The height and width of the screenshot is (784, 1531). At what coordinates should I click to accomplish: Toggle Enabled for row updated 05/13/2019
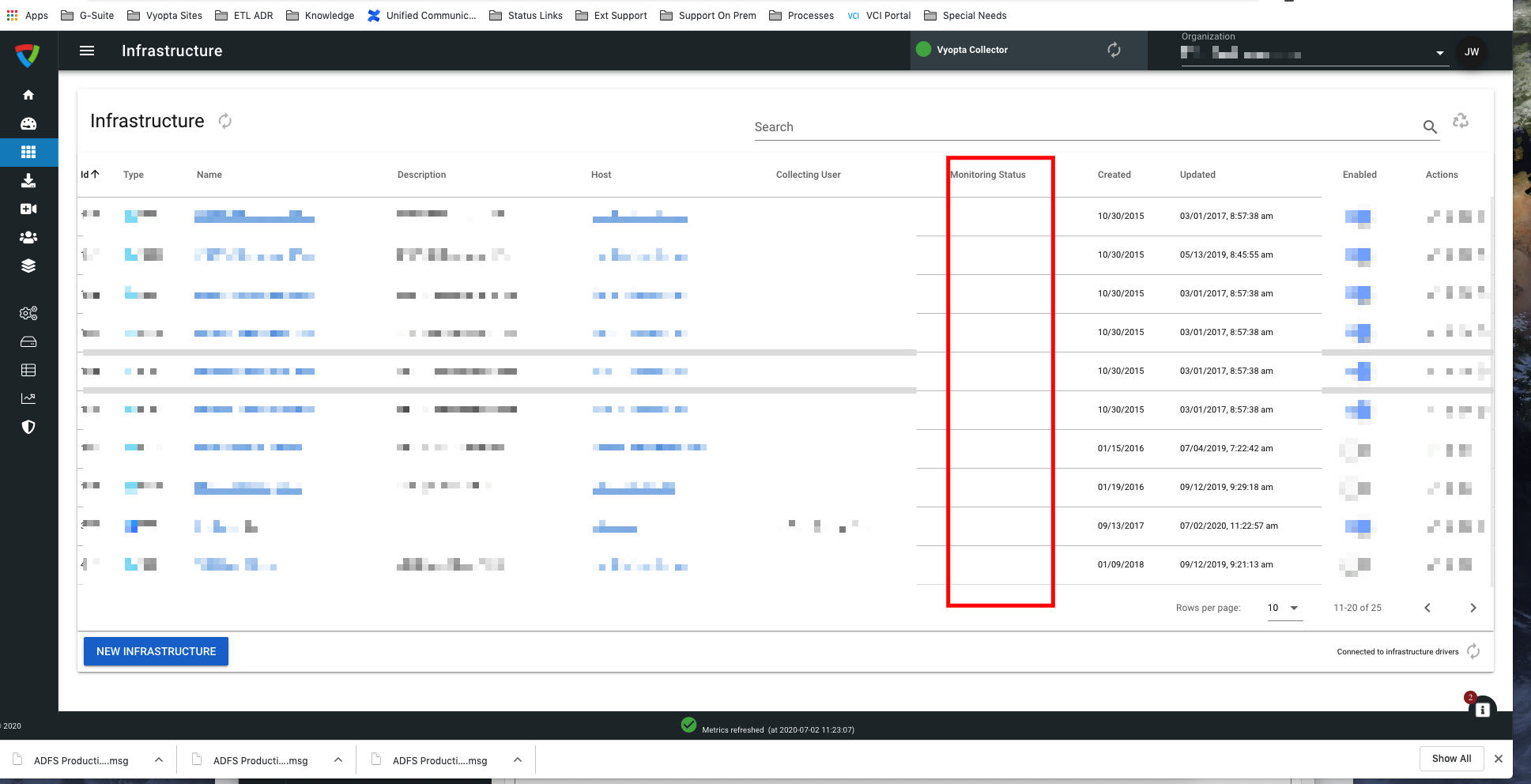[1358, 255]
